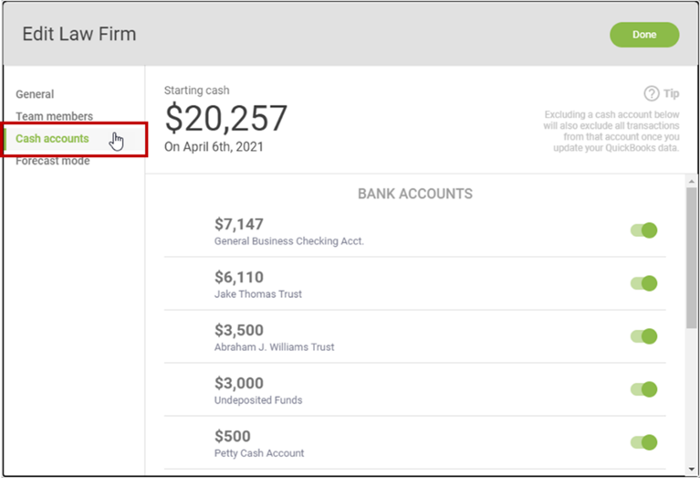Toggle the Undeposited Funds switch

point(643,389)
